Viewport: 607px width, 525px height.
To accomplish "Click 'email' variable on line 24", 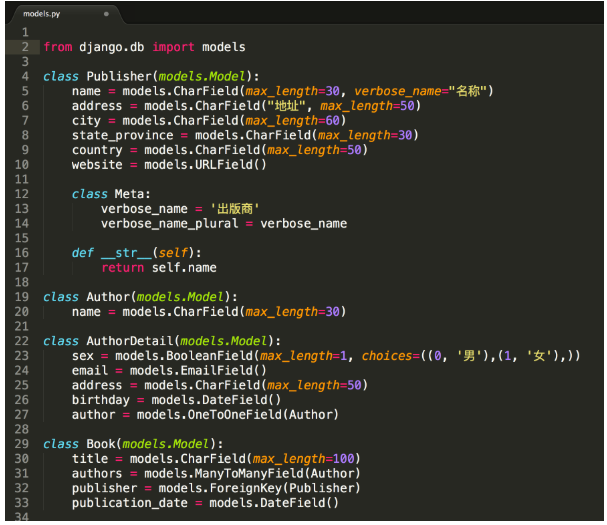I will [x=90, y=371].
